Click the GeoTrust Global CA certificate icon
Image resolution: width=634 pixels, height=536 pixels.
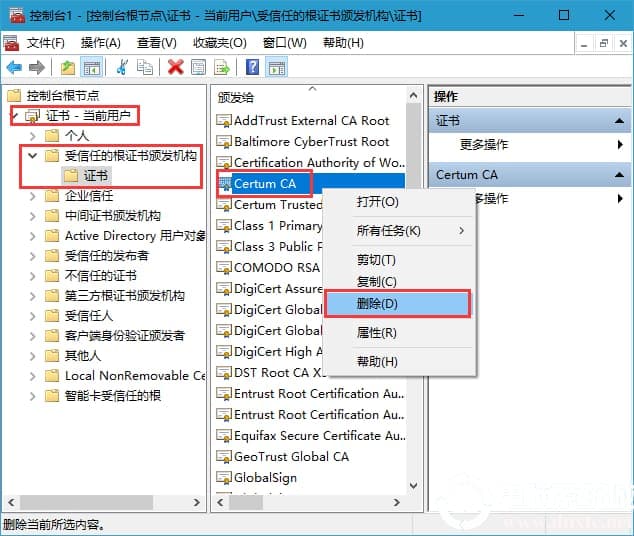coord(224,457)
